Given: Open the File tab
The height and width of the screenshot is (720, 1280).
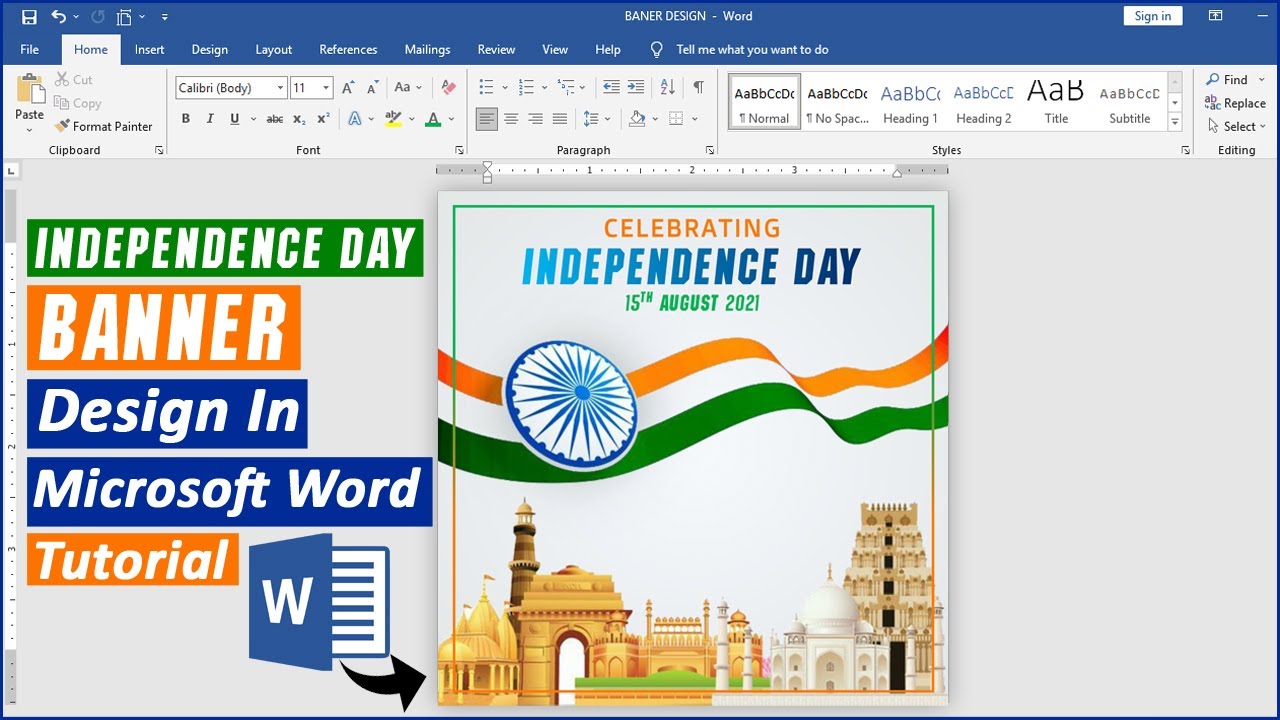Looking at the screenshot, I should click(30, 49).
